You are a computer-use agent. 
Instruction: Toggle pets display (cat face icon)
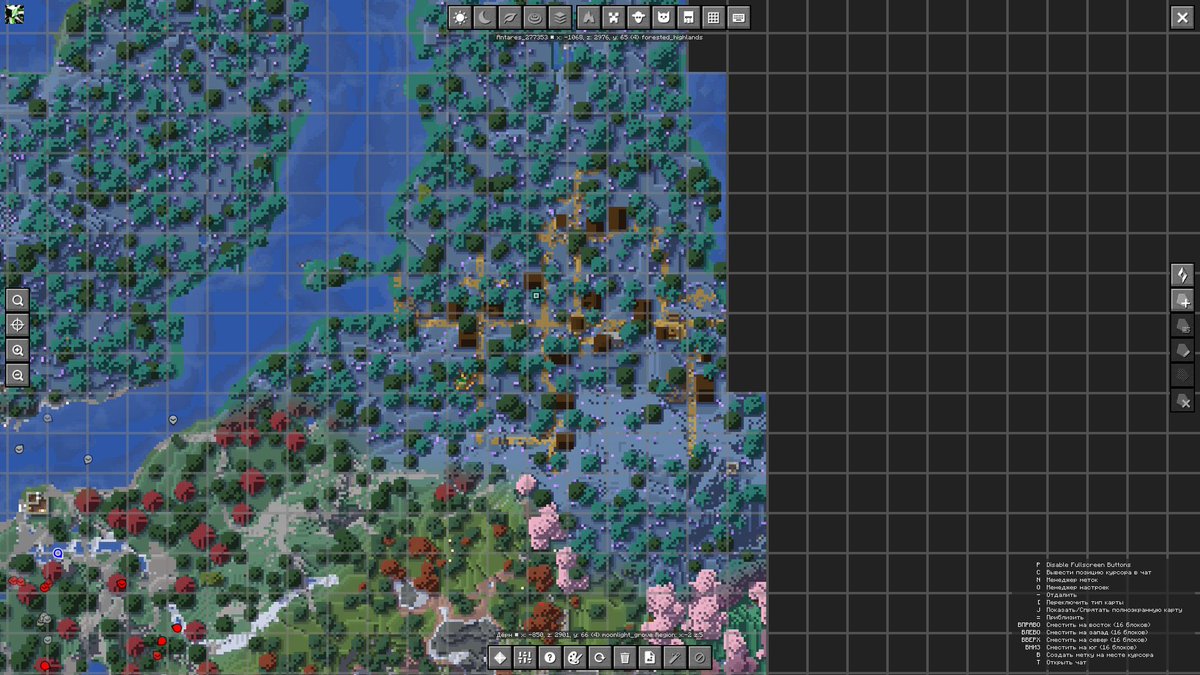pyautogui.click(x=664, y=17)
